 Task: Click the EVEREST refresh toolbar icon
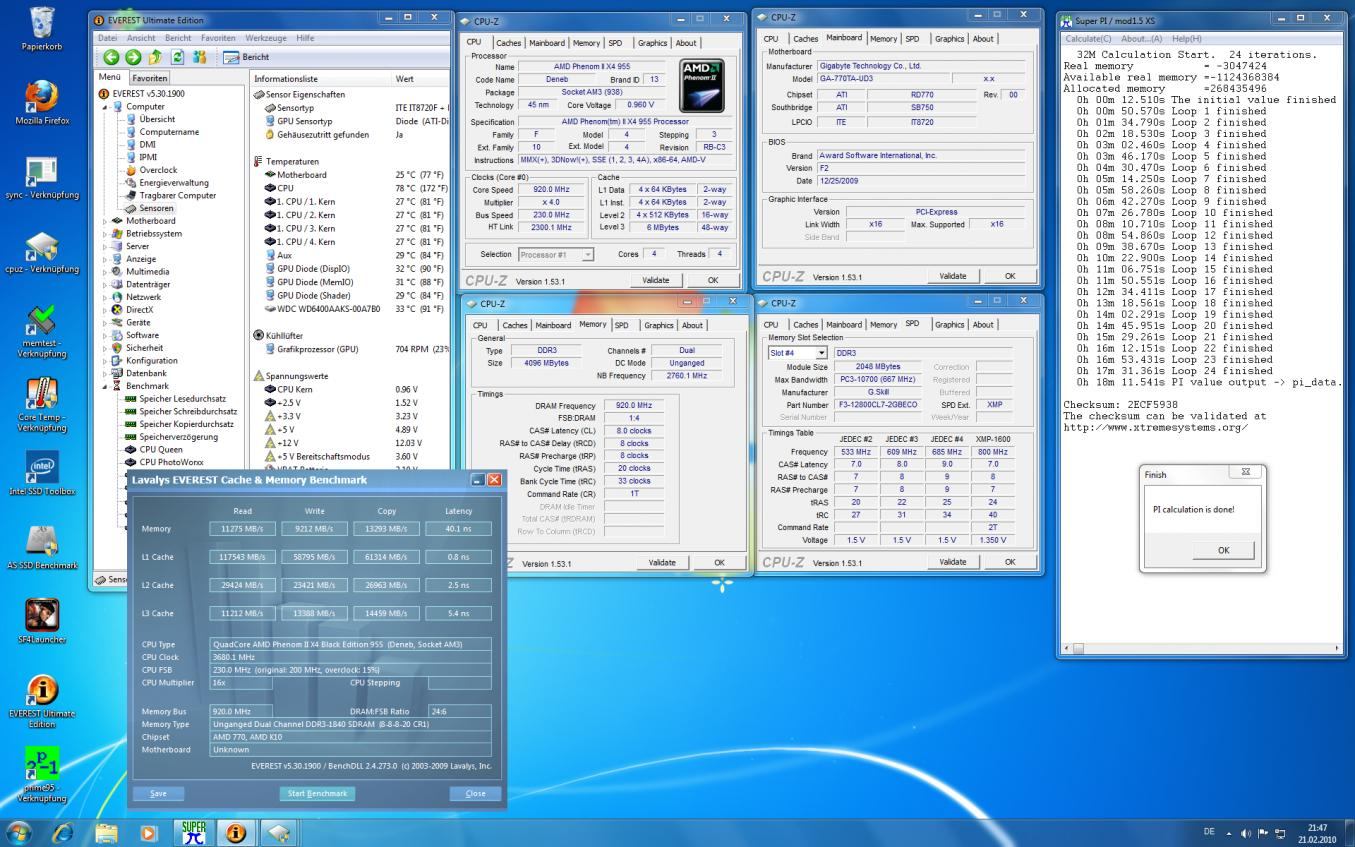coord(178,57)
